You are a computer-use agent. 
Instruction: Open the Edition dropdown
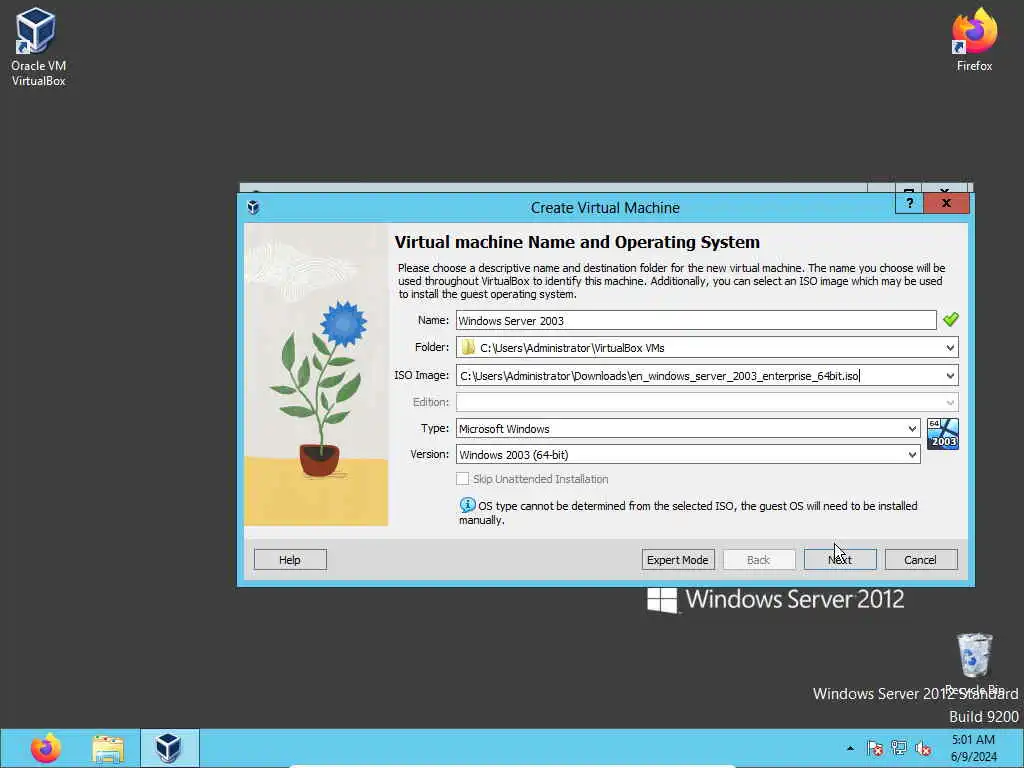click(x=707, y=402)
